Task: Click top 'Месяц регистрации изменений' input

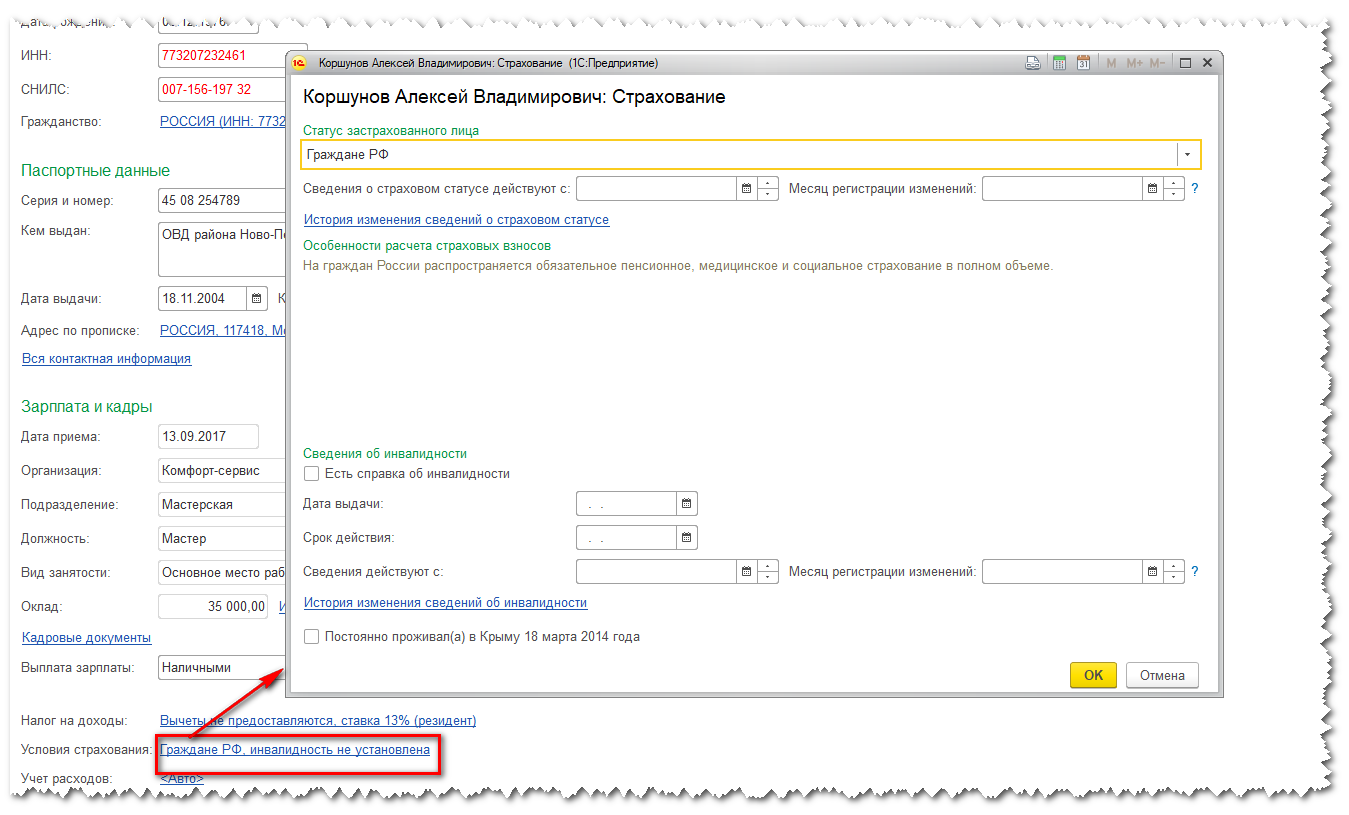Action: 1063,188
